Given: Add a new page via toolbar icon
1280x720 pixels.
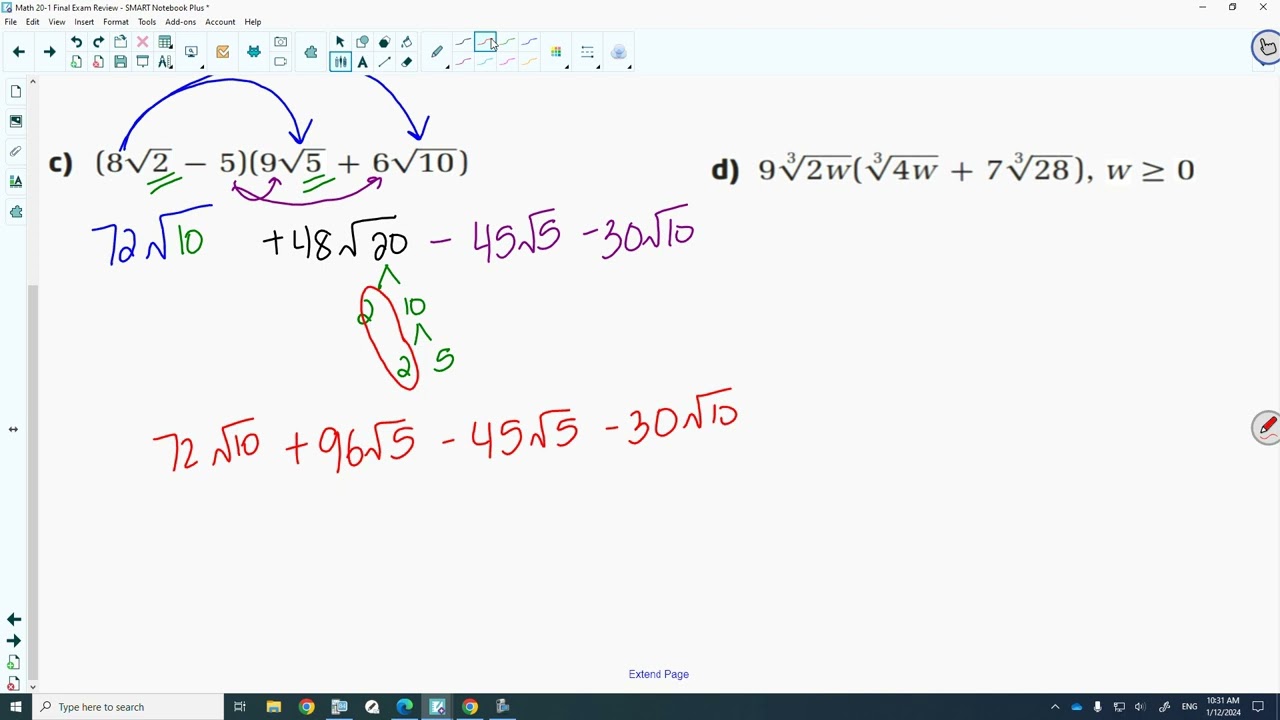Looking at the screenshot, I should 76,62.
